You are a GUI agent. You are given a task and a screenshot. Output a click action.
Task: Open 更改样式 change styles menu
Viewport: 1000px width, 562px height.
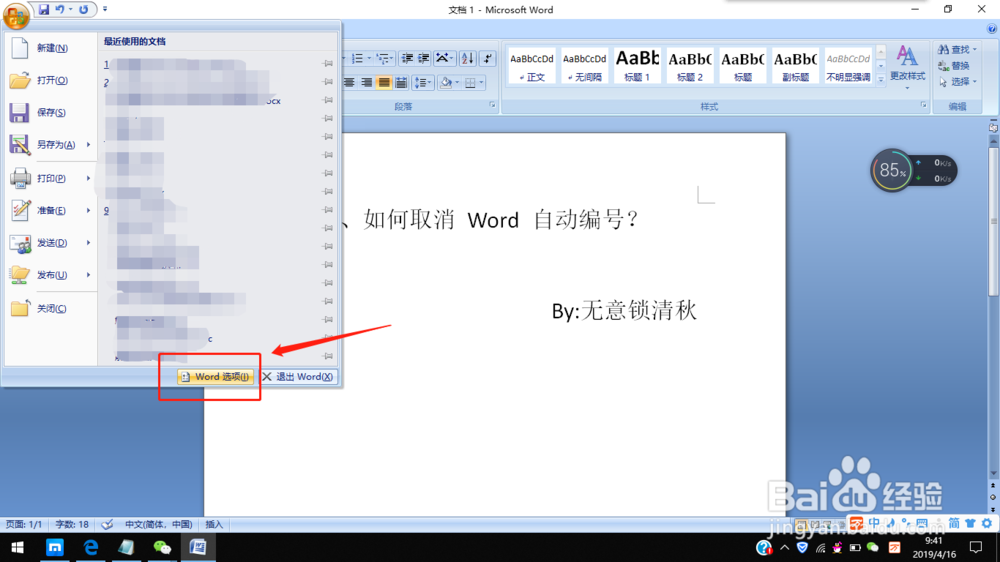[x=907, y=66]
